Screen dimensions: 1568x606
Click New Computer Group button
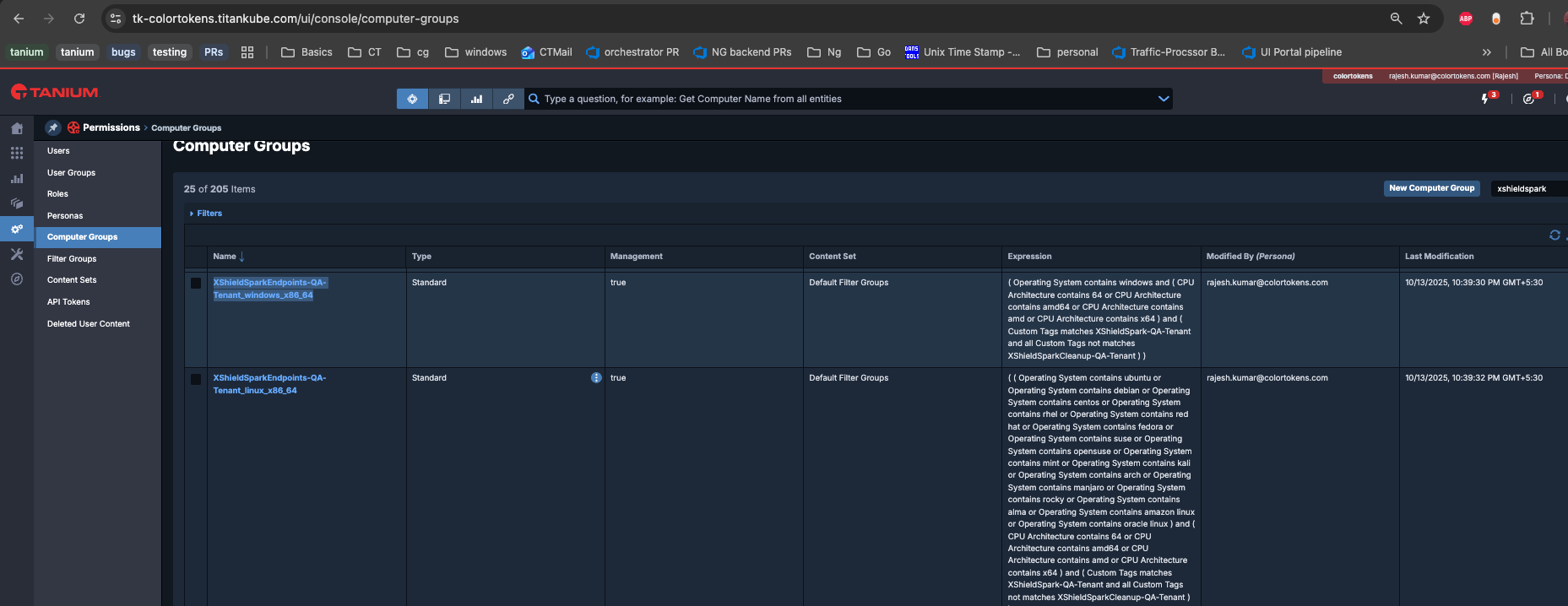1432,188
